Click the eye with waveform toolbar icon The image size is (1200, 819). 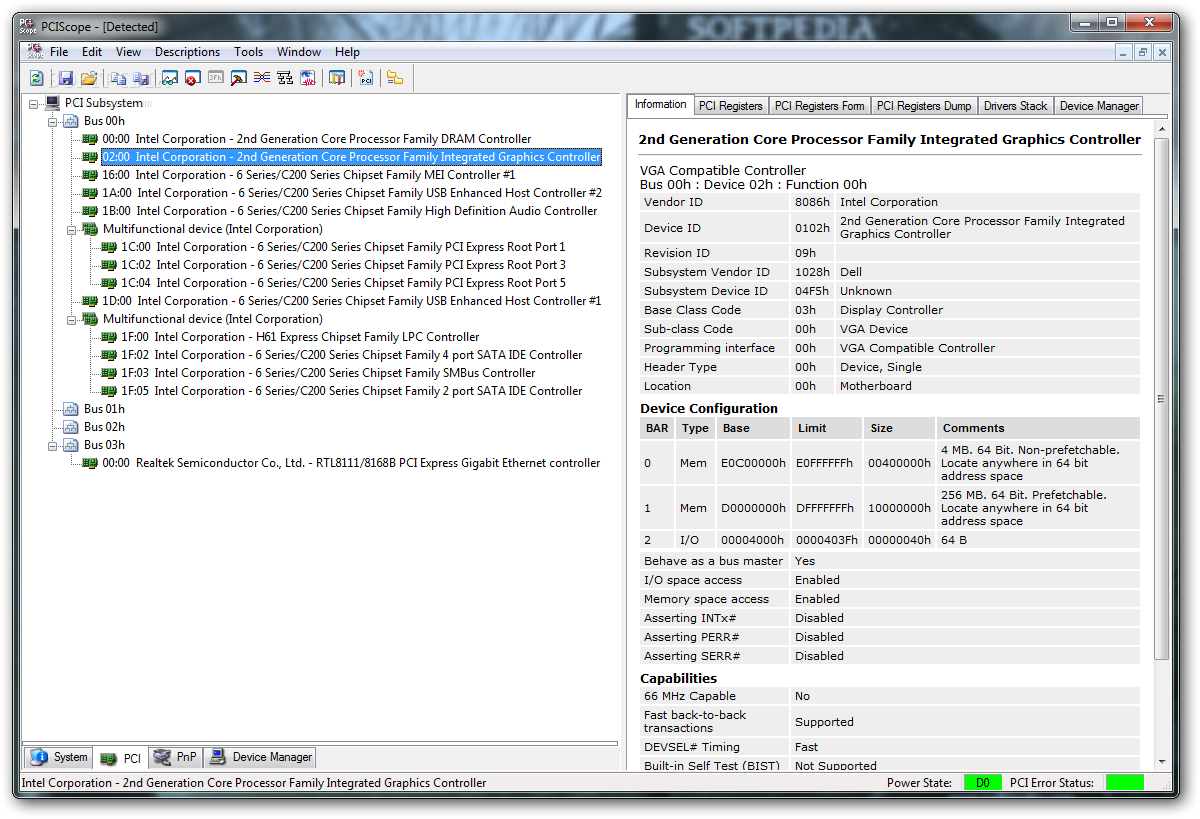point(308,78)
